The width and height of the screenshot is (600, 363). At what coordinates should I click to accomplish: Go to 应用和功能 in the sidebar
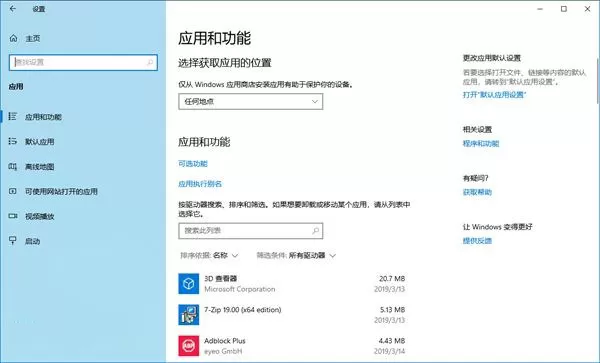tap(43, 117)
